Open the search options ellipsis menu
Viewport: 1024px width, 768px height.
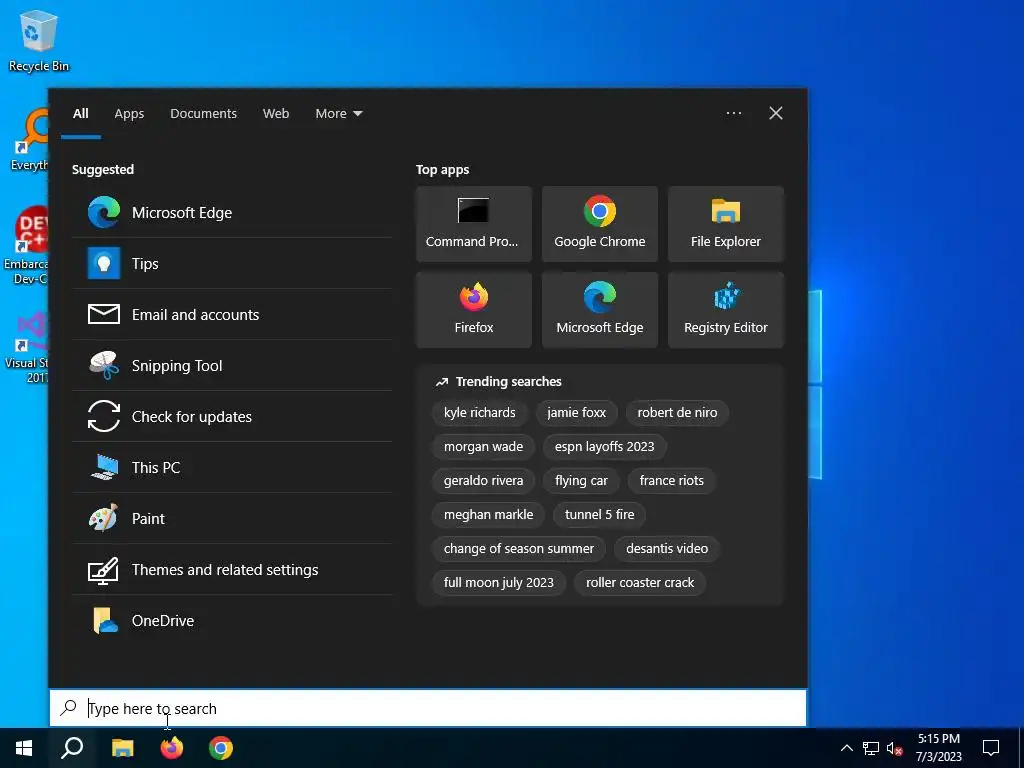click(x=734, y=113)
